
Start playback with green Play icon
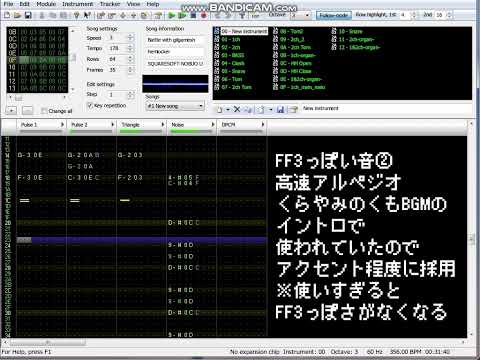tap(172, 15)
